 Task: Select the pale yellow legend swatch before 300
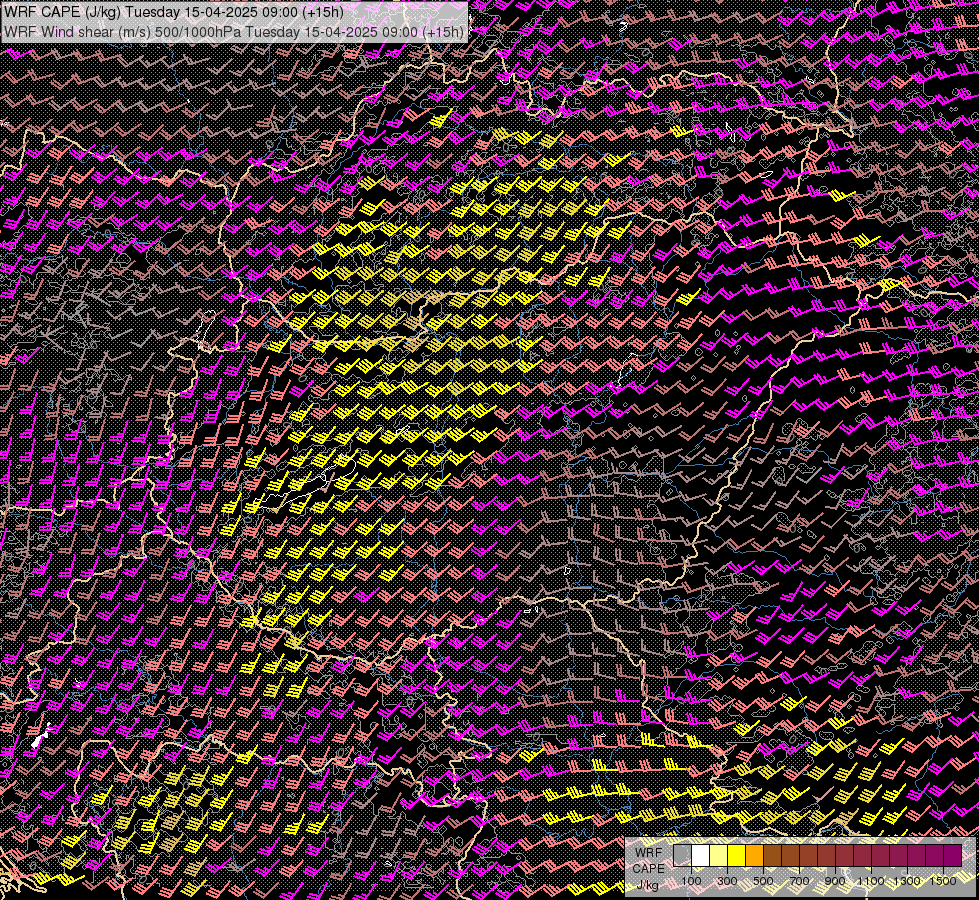point(719,855)
